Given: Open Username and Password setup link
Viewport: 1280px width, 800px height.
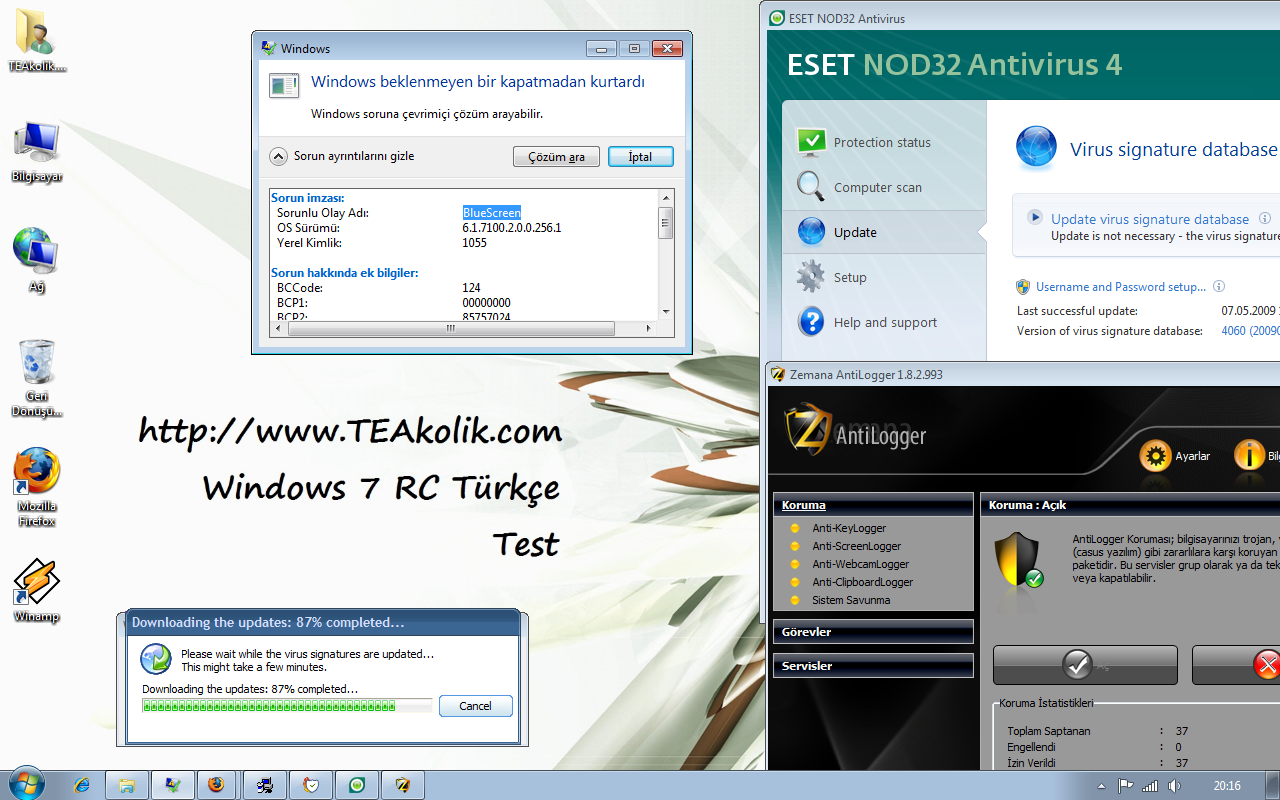Looking at the screenshot, I should pos(1121,287).
